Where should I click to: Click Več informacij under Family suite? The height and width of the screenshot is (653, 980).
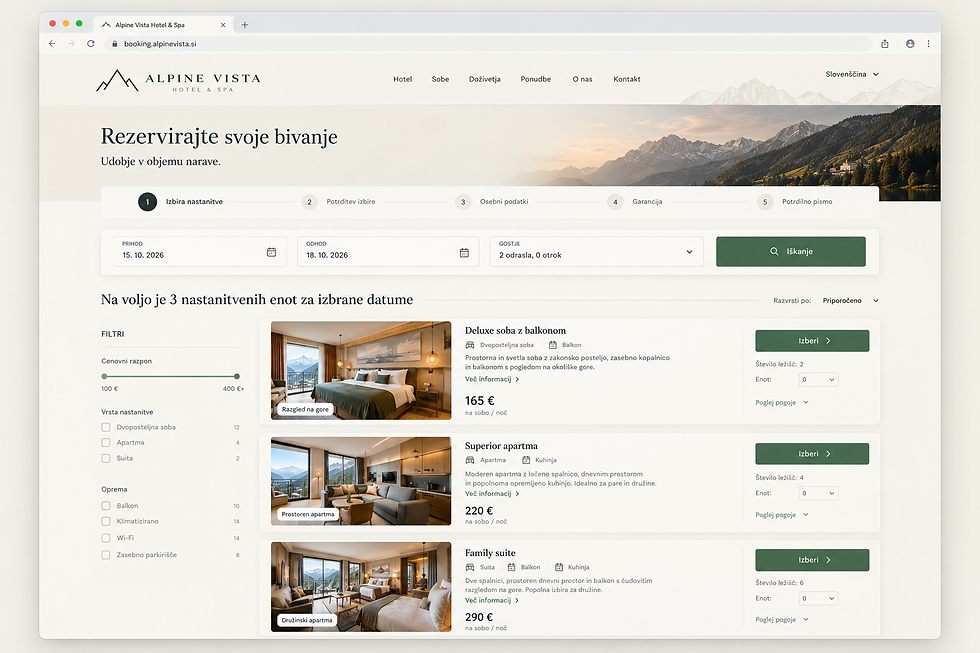[x=492, y=601]
